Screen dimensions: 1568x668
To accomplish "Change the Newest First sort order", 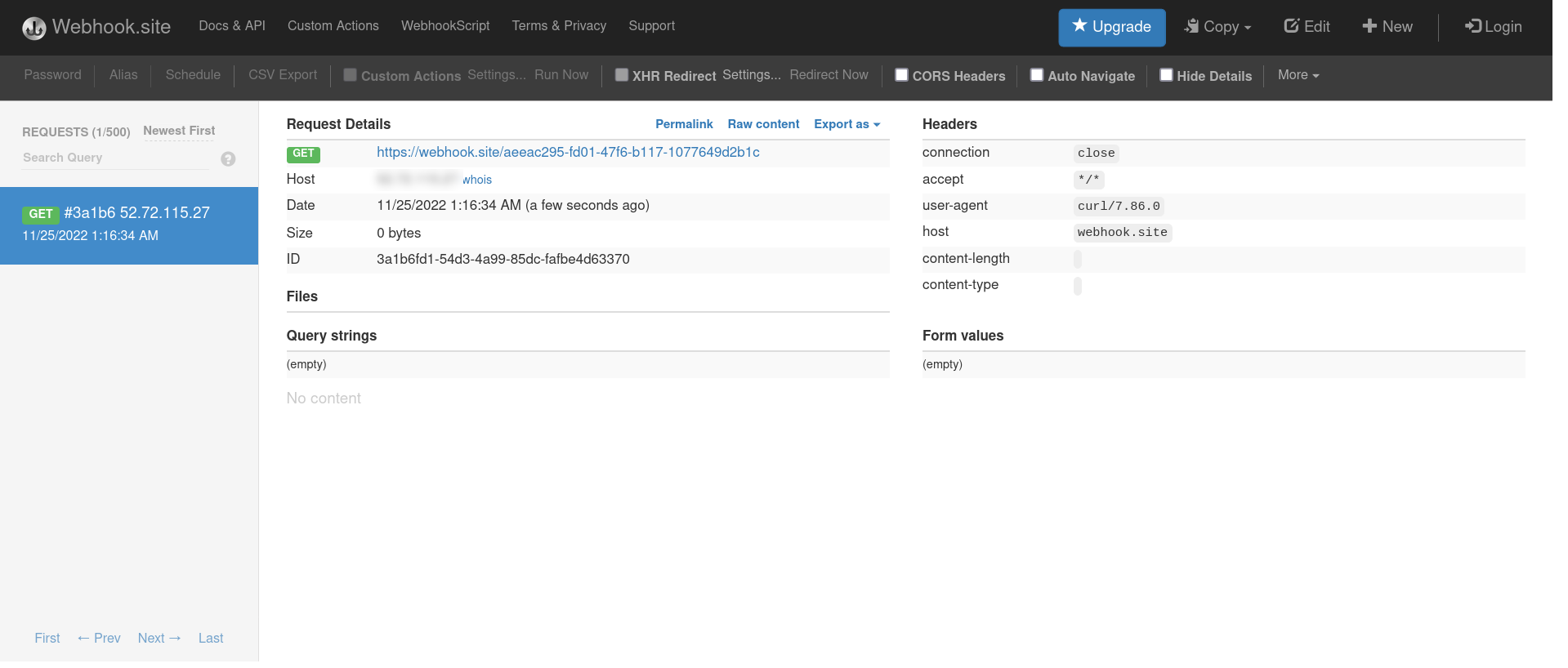I will (179, 131).
